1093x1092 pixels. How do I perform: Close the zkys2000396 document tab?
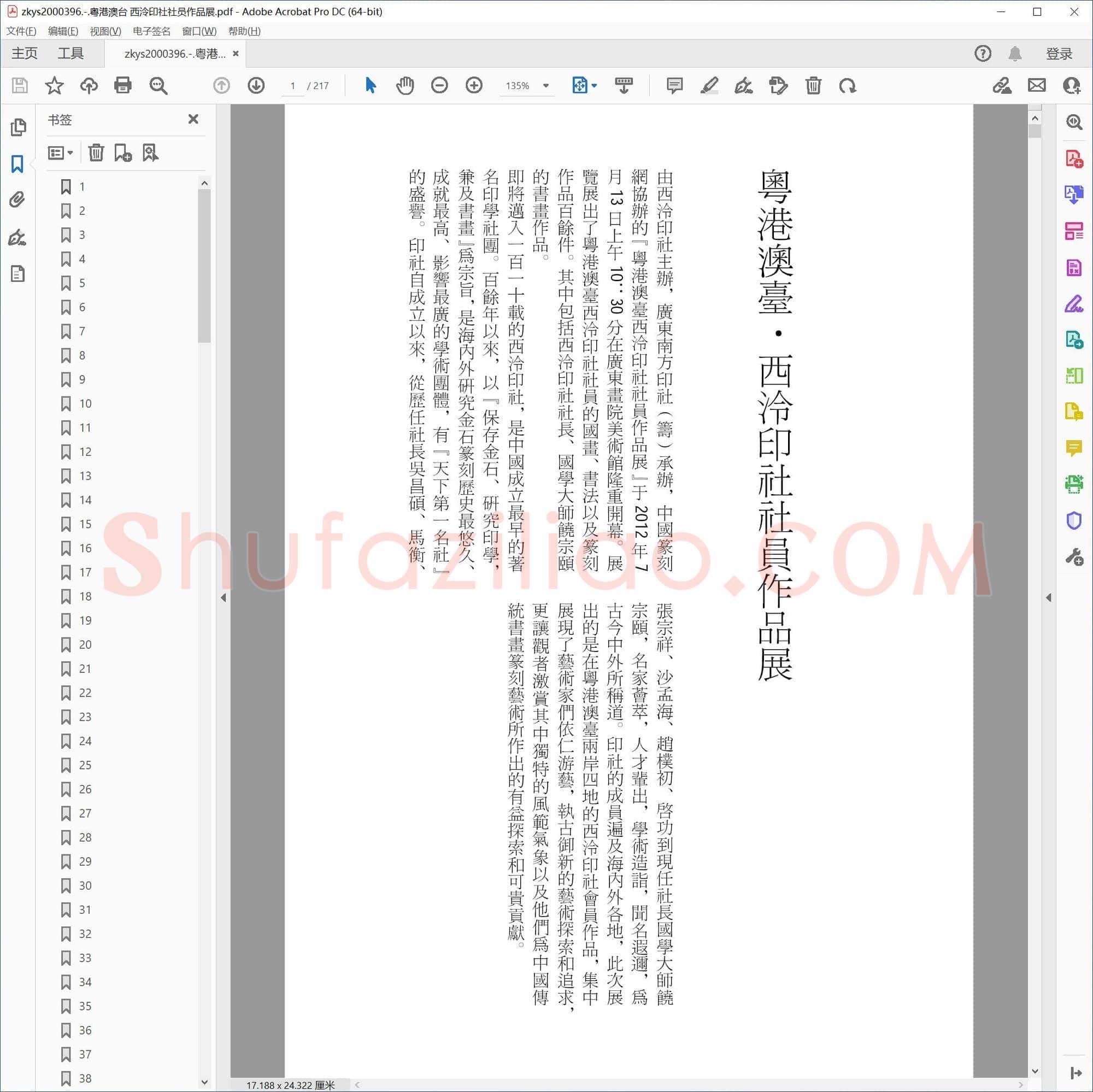point(236,53)
